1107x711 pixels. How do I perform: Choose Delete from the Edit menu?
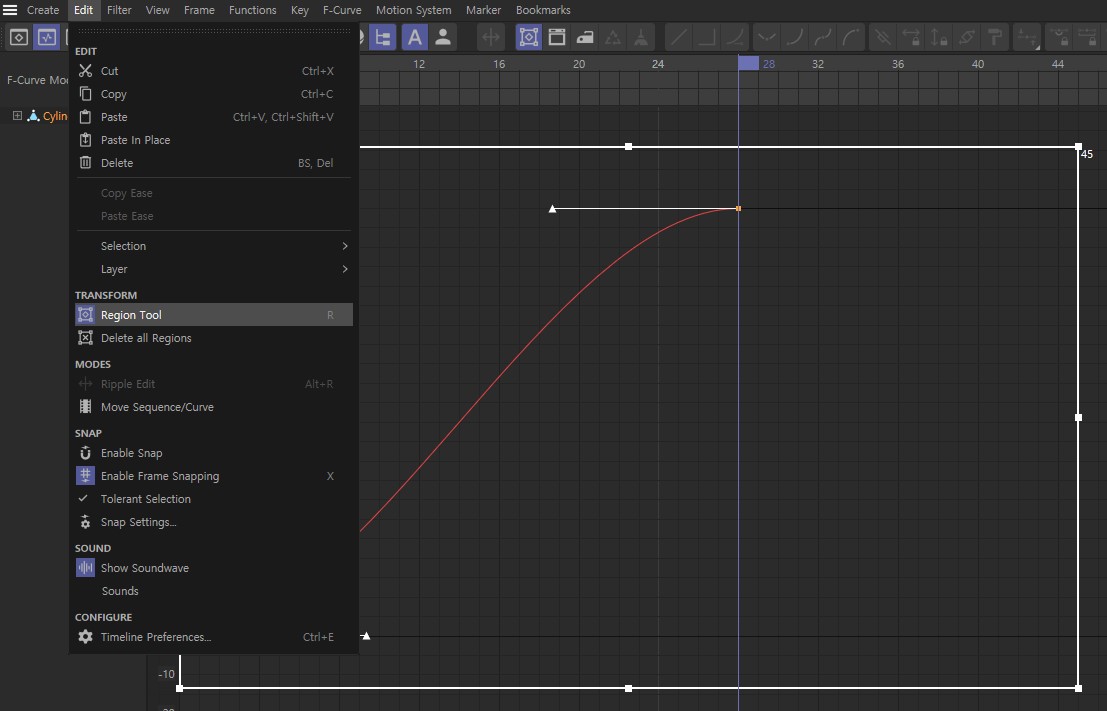(214, 163)
